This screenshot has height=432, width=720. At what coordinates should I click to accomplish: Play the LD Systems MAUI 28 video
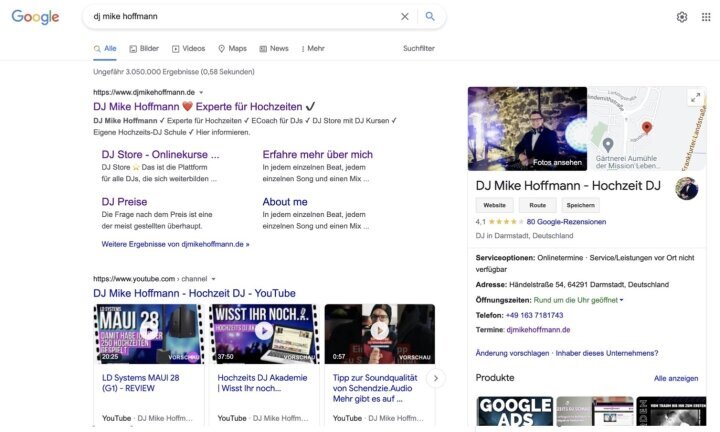(x=148, y=331)
